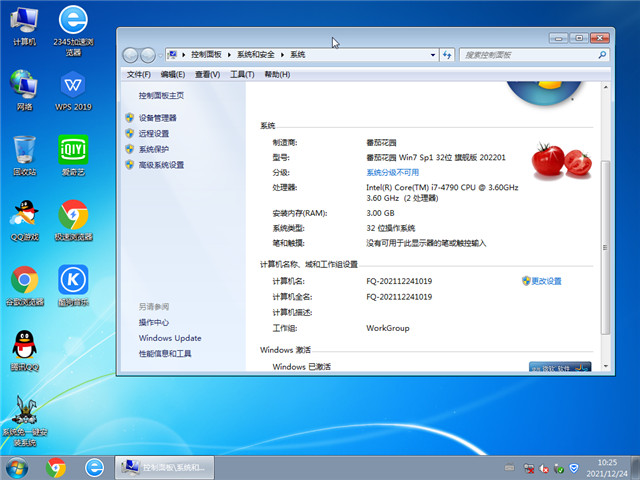Open 性能信息和工具 link
This screenshot has height=480, width=640.
tap(165, 353)
